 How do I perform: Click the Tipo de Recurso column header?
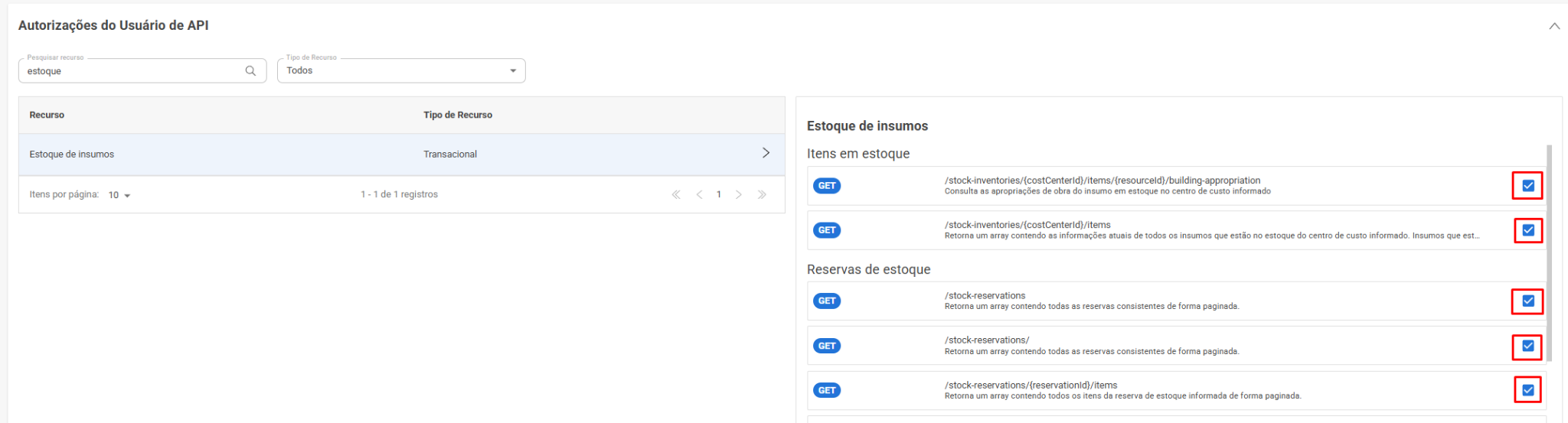click(x=458, y=115)
